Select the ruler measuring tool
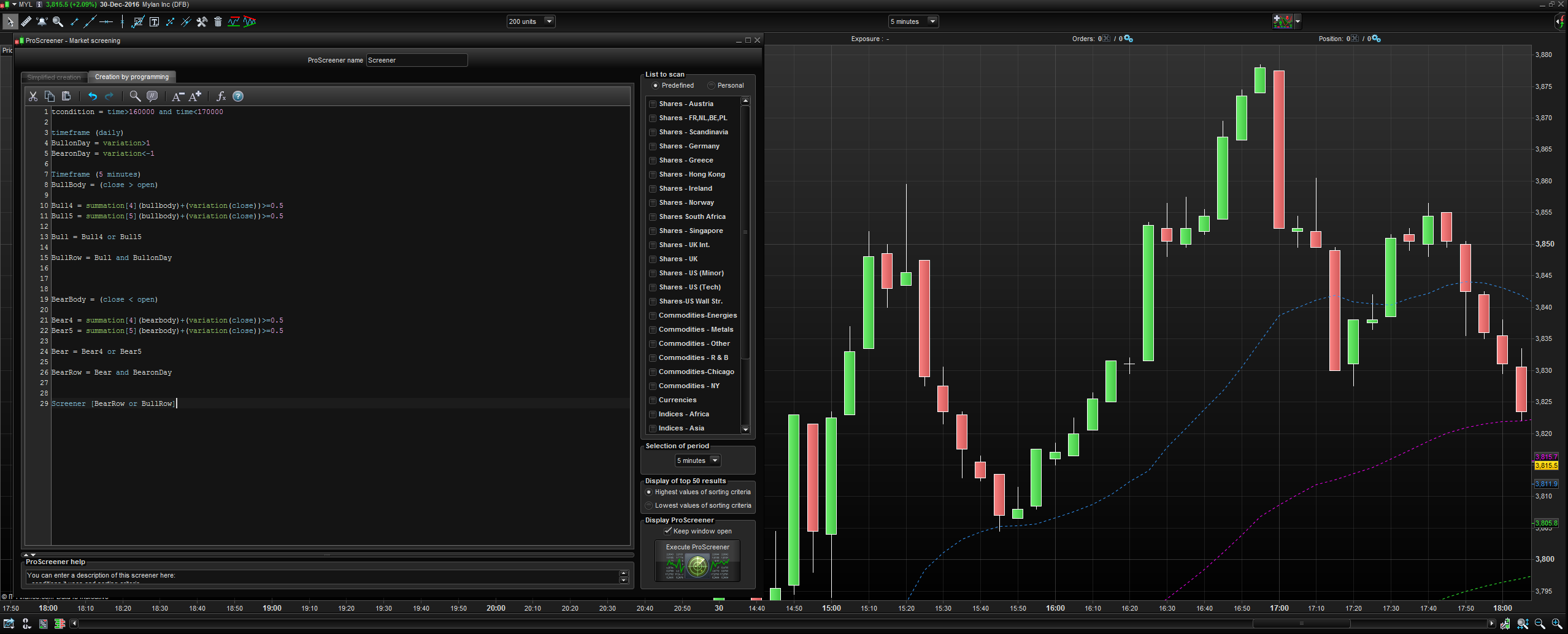This screenshot has width=1568, height=634. coord(26,21)
